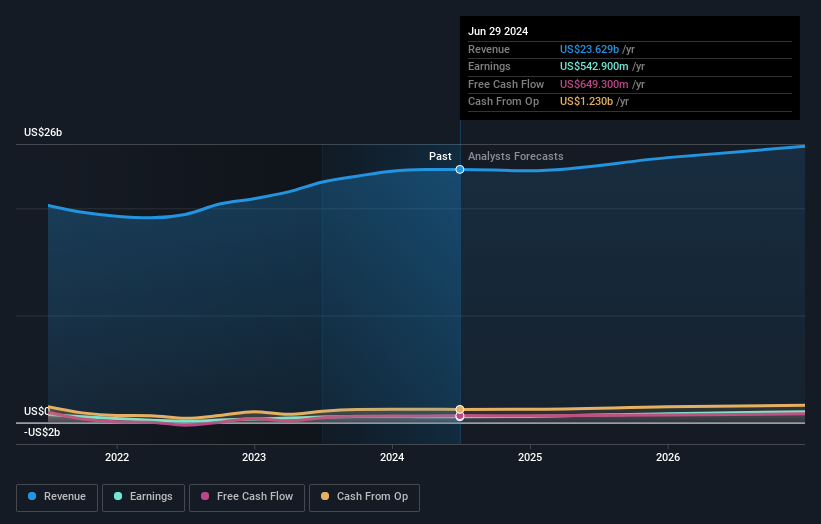Click the 2023 x-axis label

(254, 457)
